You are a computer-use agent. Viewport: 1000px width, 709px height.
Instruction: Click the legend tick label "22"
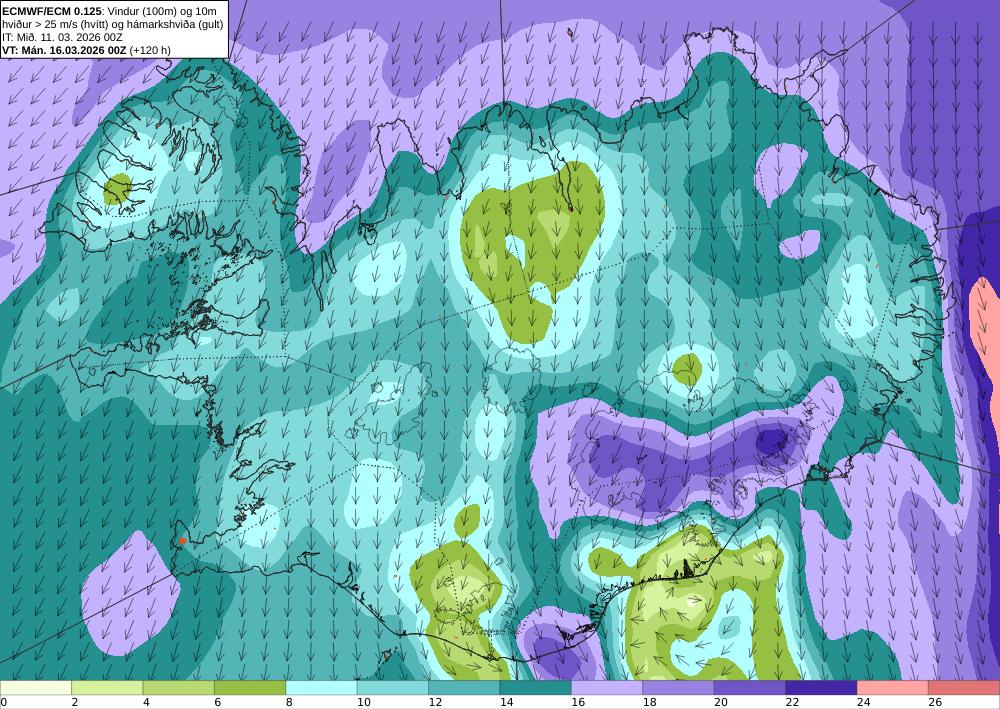(792, 702)
